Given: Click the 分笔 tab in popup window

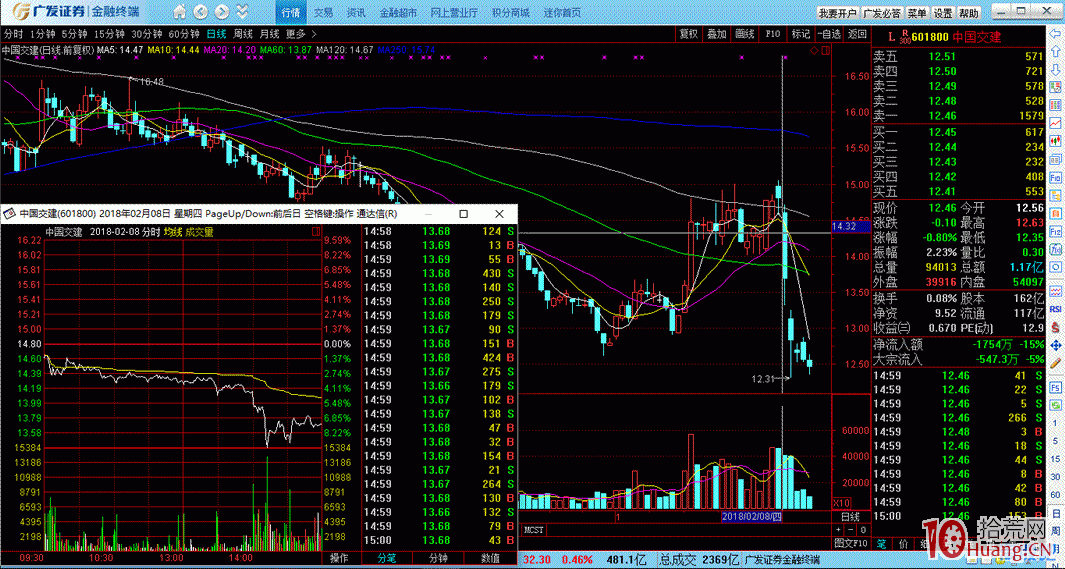Looking at the screenshot, I should pyautogui.click(x=386, y=559).
